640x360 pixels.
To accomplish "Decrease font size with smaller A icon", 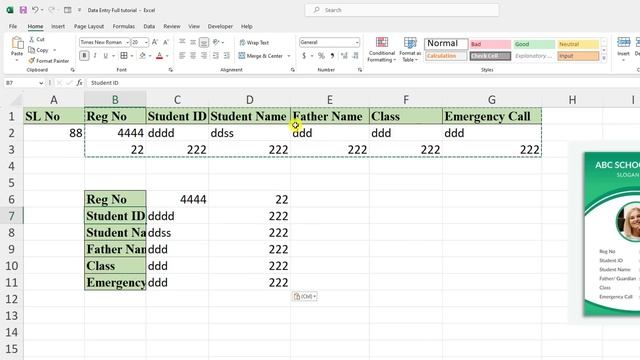I will point(166,42).
